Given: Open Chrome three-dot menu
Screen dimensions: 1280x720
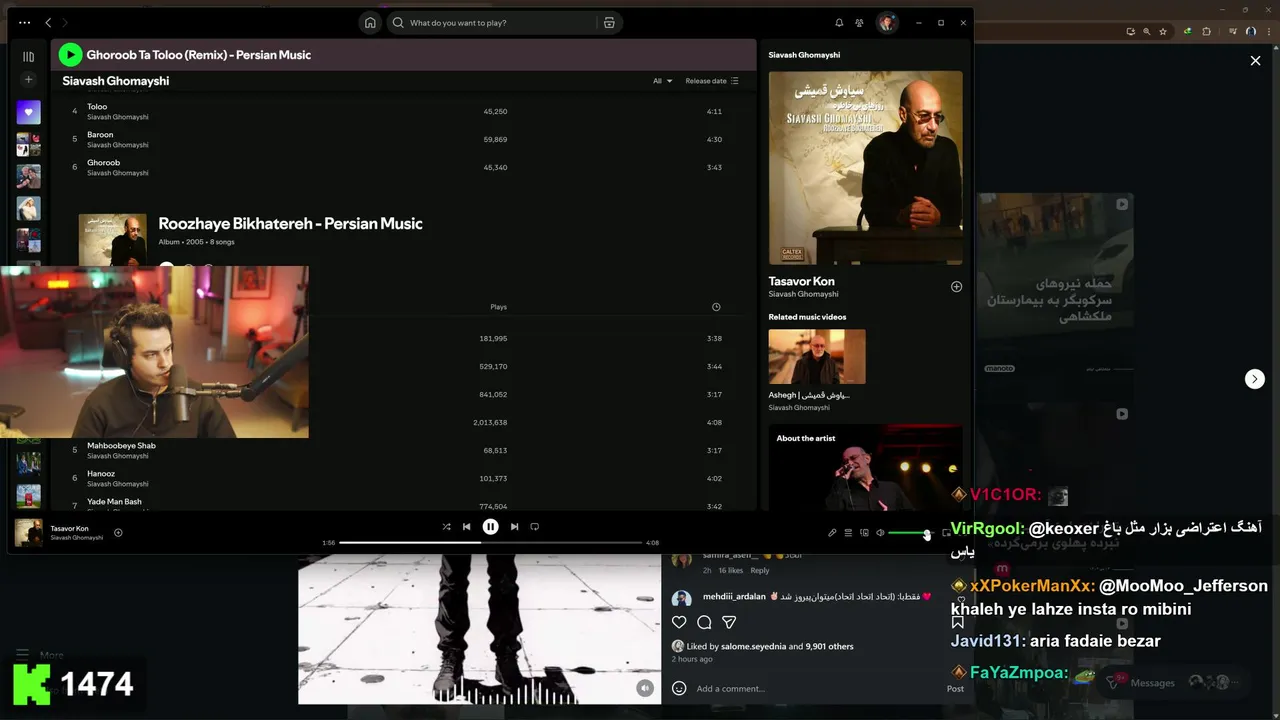Looking at the screenshot, I should (x=1269, y=31).
